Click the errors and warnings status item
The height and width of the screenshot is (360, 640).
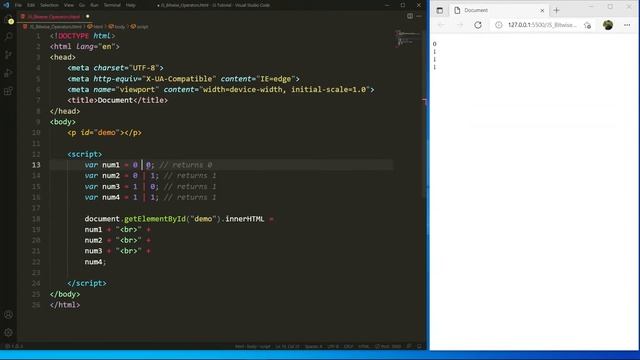click(x=14, y=346)
